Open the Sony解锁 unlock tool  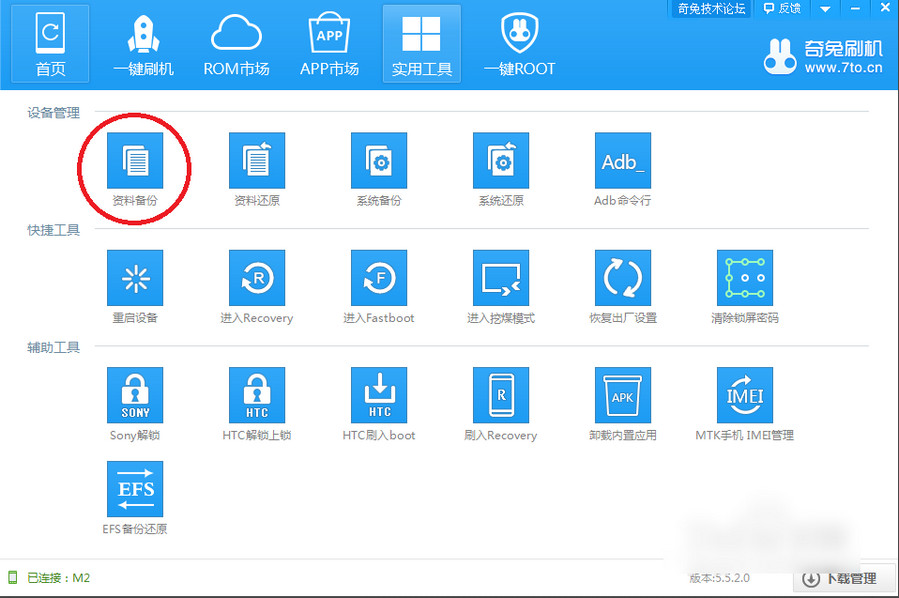[x=135, y=395]
